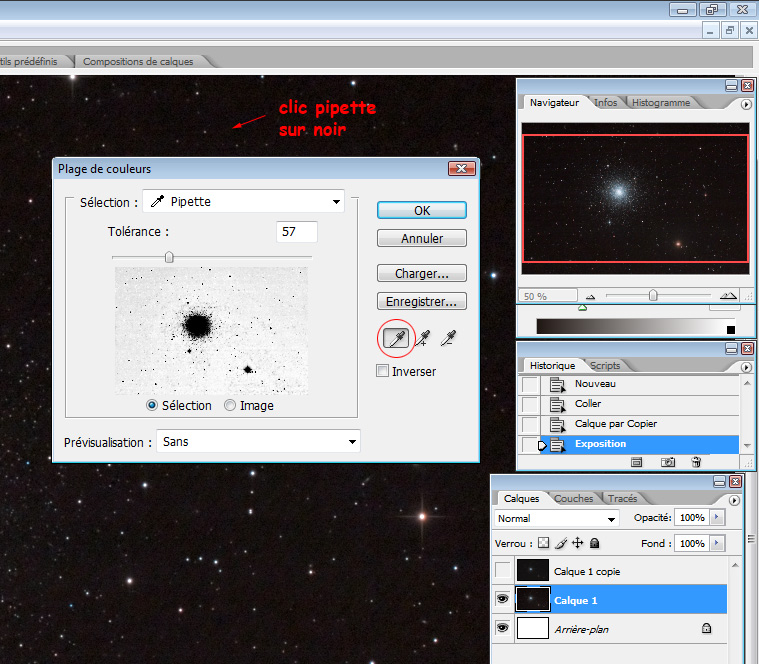
Task: Enable the Inverser checkbox
Action: tap(382, 371)
